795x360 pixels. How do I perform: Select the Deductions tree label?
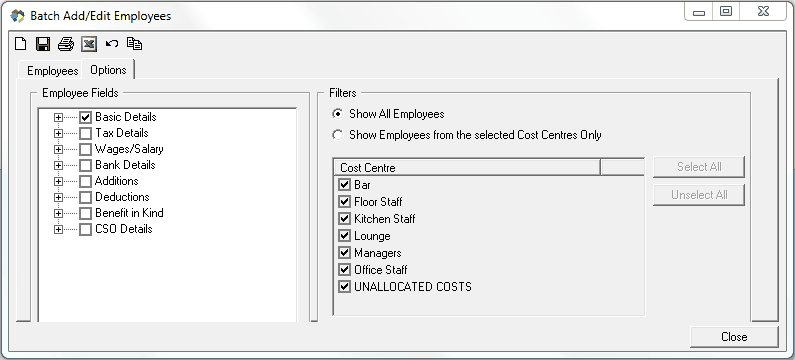coord(122,197)
